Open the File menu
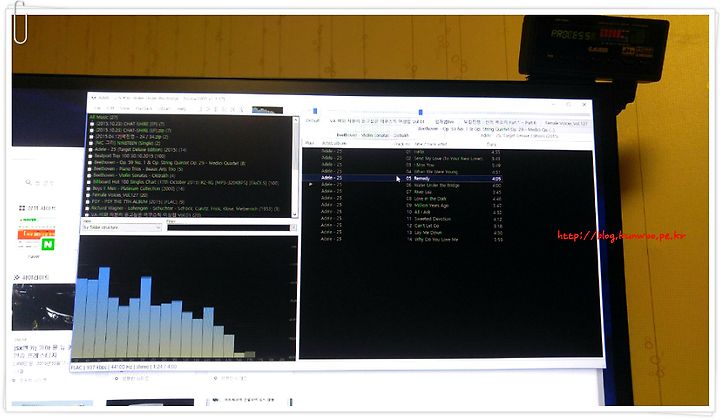Image resolution: width=720 pixels, height=420 pixels. [97, 109]
